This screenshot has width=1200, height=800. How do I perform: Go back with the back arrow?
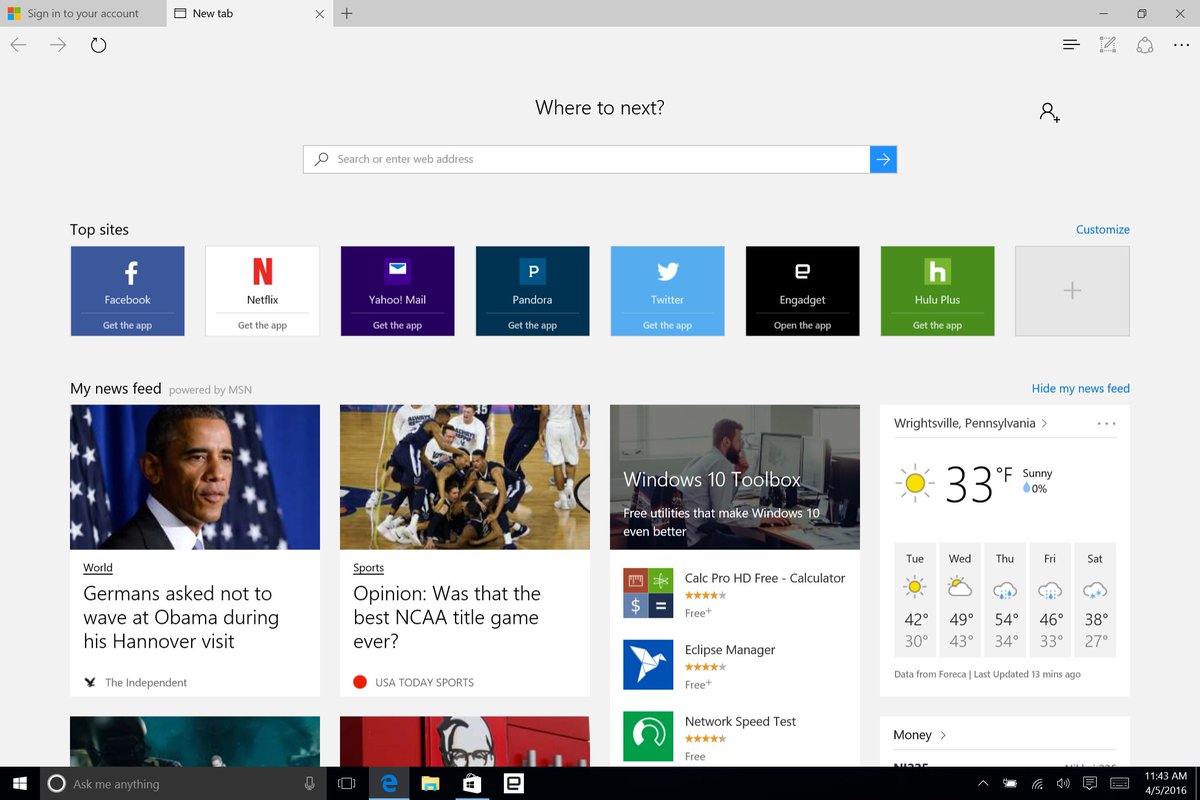pos(18,45)
